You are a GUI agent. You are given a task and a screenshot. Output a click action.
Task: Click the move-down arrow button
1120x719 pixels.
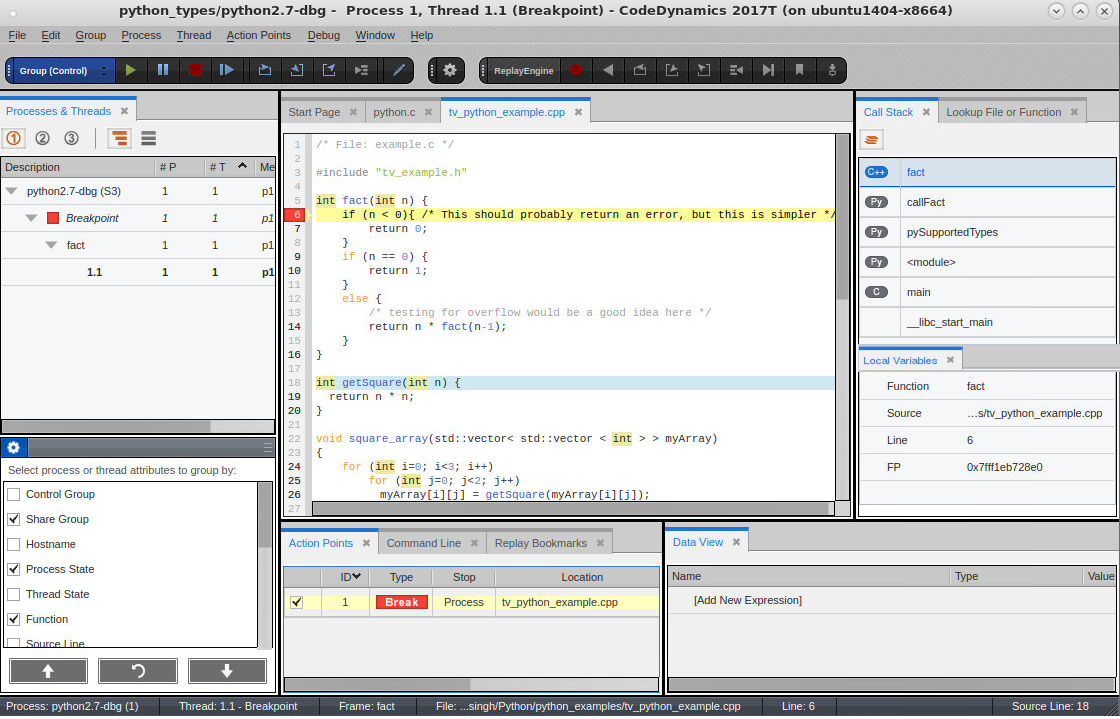(227, 671)
